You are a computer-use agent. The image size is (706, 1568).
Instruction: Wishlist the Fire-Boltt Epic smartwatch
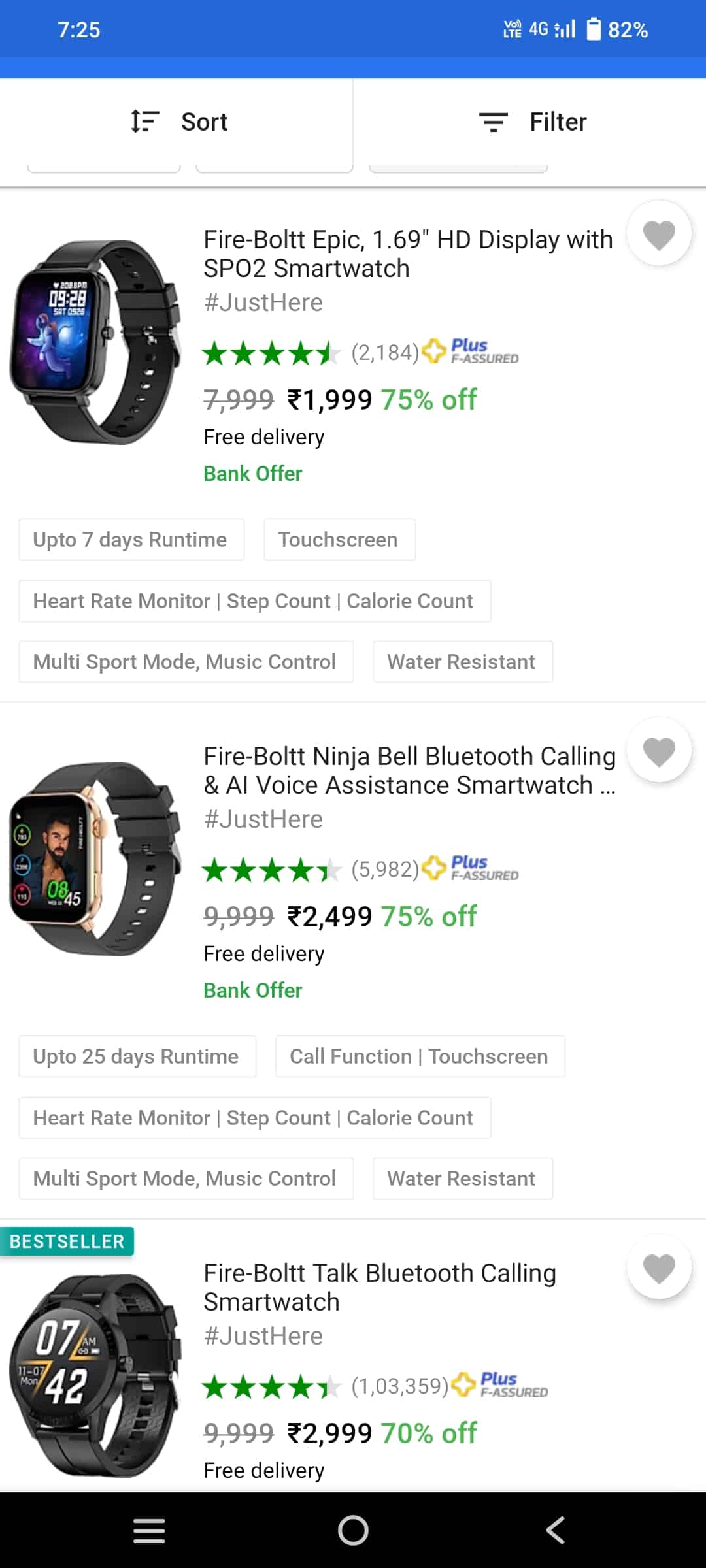click(x=659, y=234)
